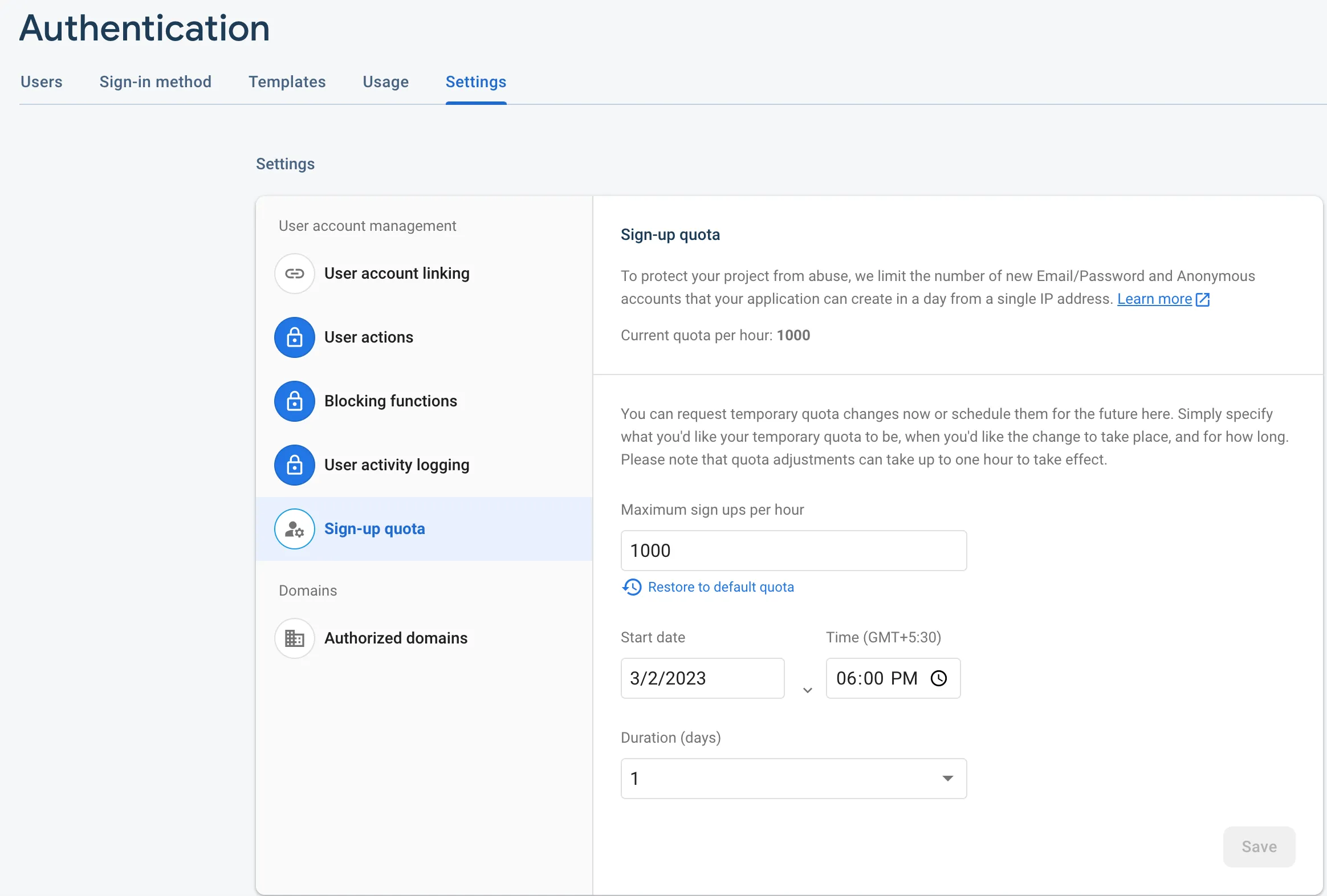Click the lock icon beside Blocking functions
Screen dimensions: 1327x896
pos(295,401)
